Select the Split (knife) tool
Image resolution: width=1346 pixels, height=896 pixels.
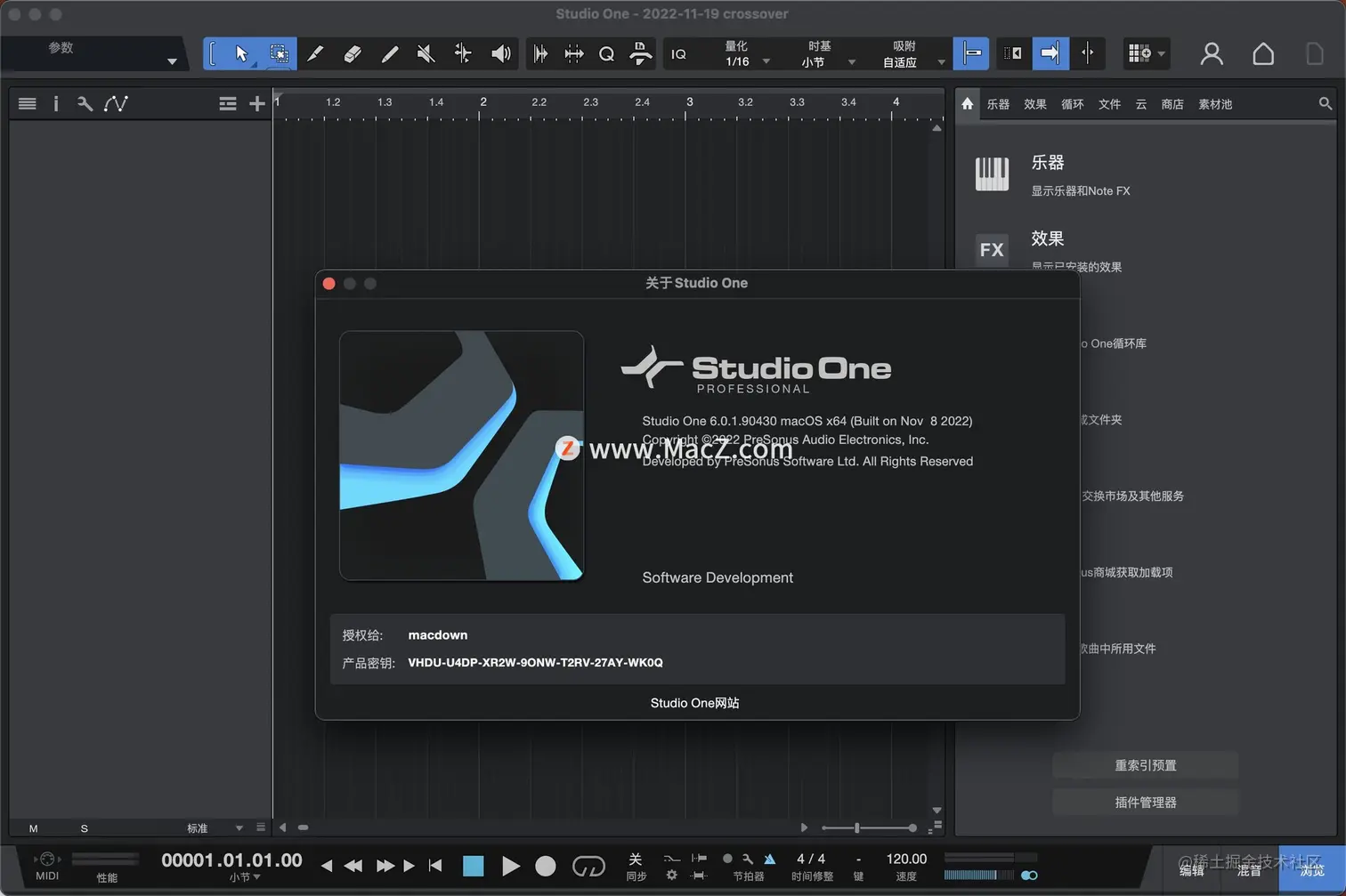coord(315,53)
